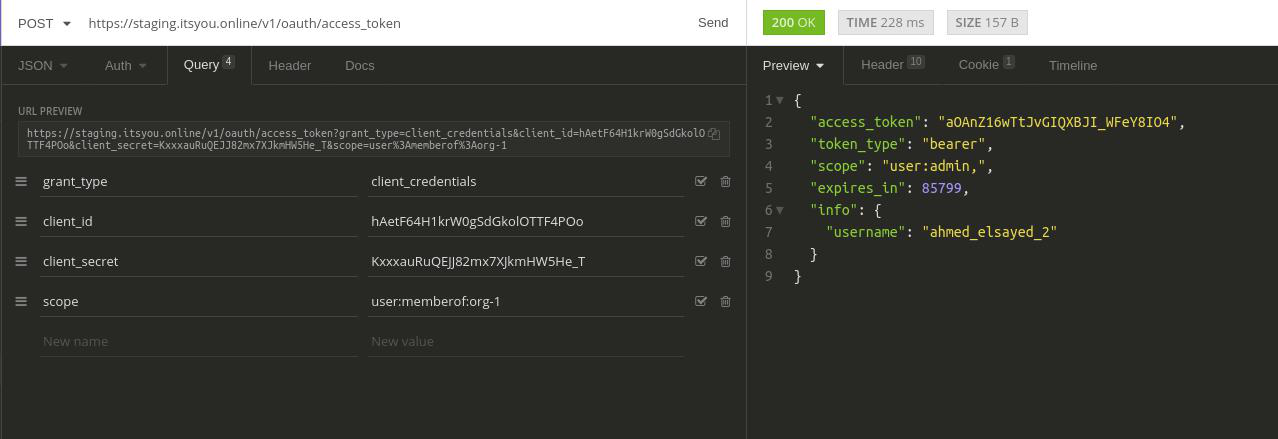
Task: Disable the scope parameter checkbox
Action: pos(701,301)
